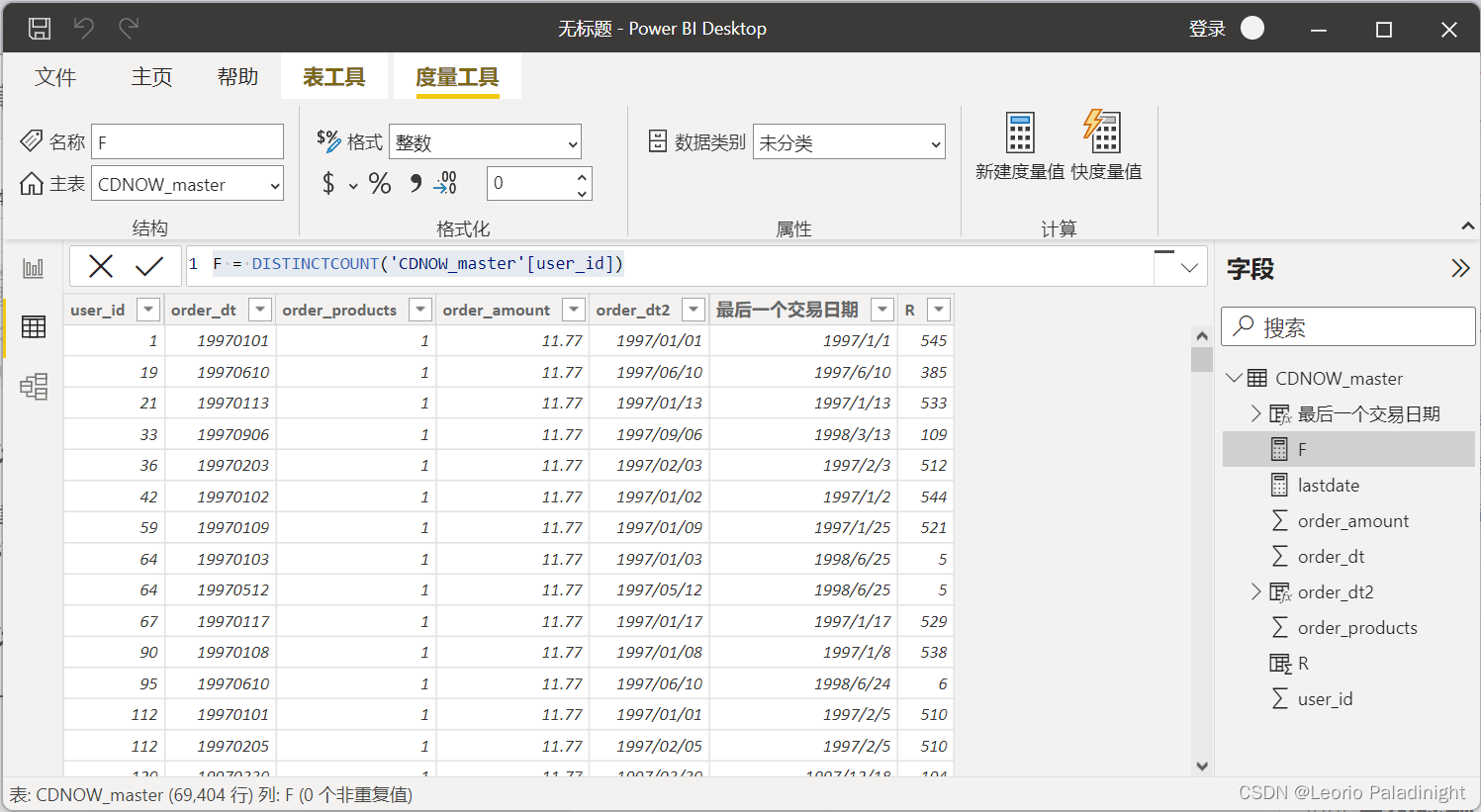Click the decimal places adjust icon

coord(445,183)
